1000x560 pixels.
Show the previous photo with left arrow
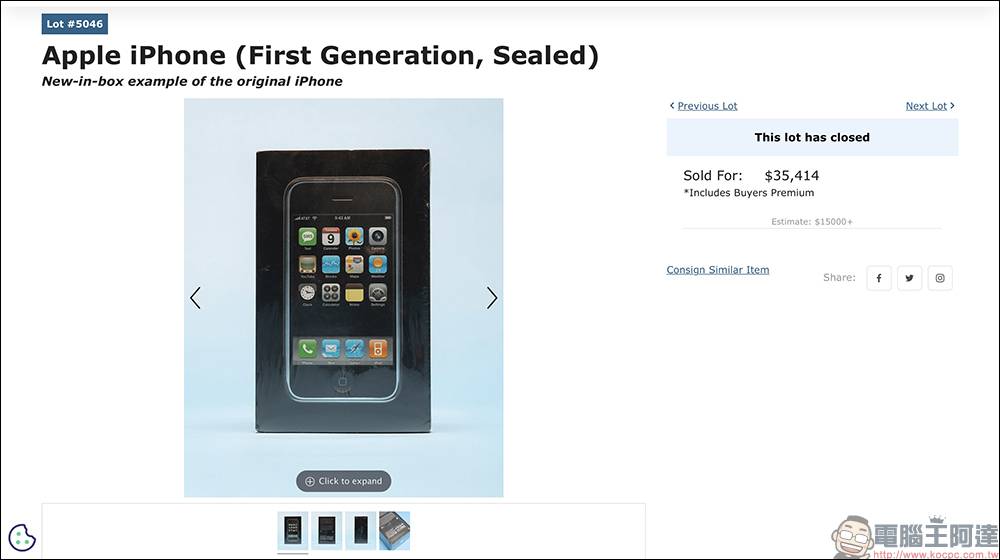[x=195, y=298]
